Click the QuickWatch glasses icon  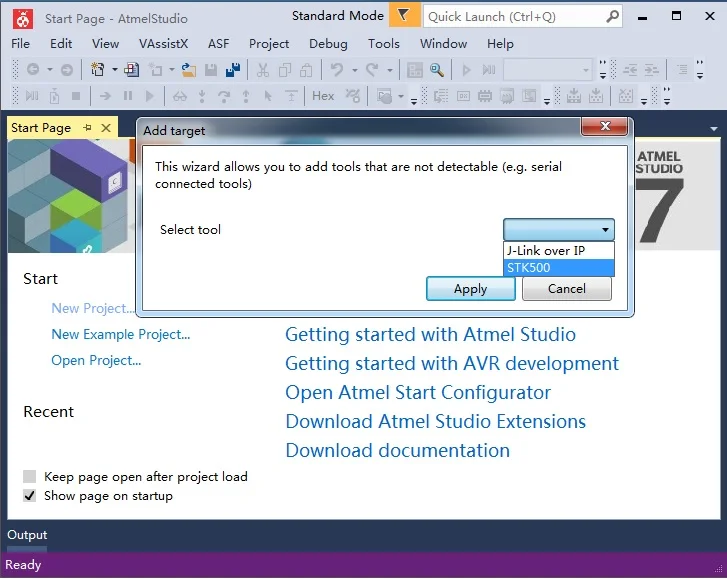click(180, 96)
